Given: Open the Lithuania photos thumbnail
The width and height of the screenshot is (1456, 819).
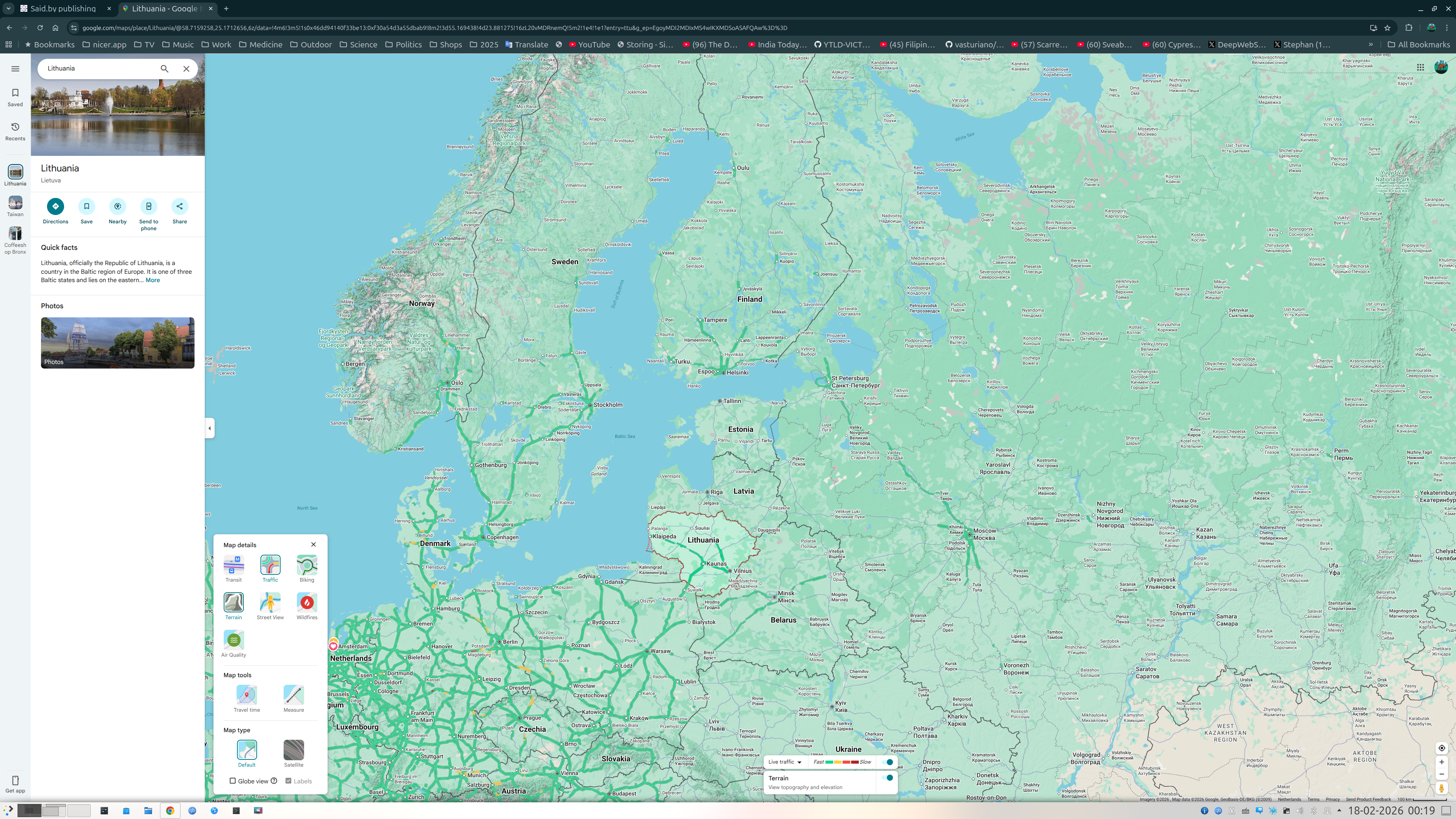Looking at the screenshot, I should [x=118, y=342].
